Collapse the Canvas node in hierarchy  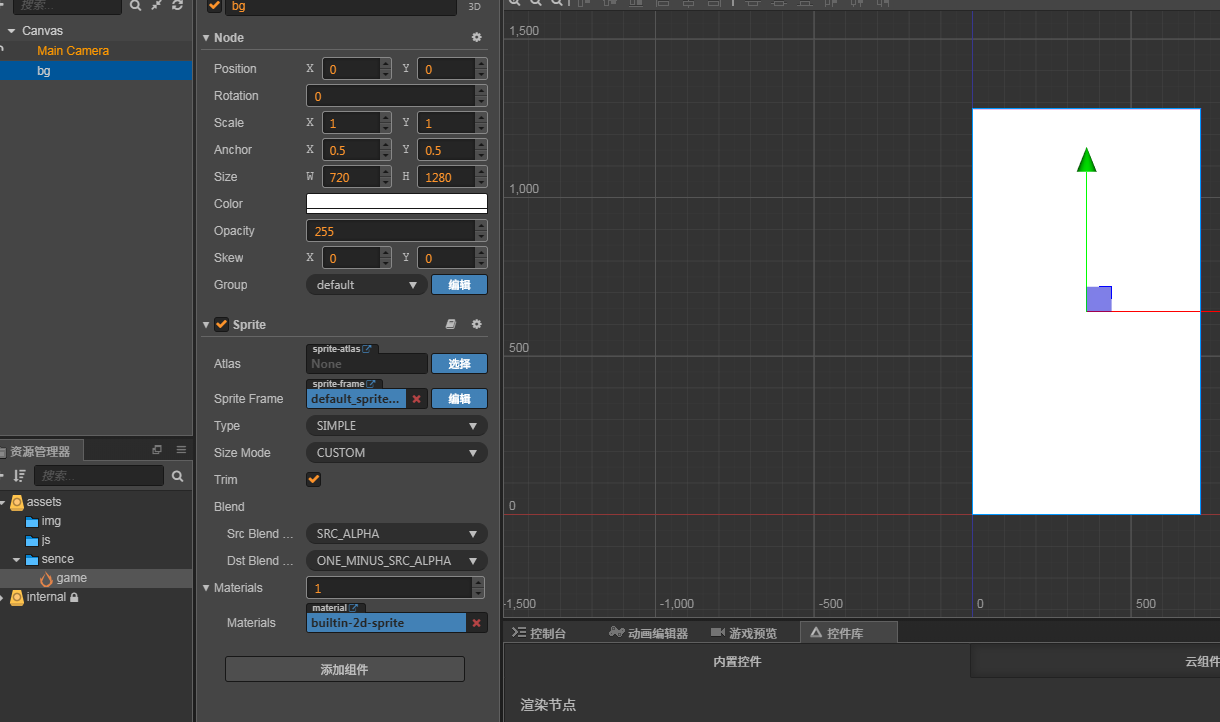[x=11, y=31]
